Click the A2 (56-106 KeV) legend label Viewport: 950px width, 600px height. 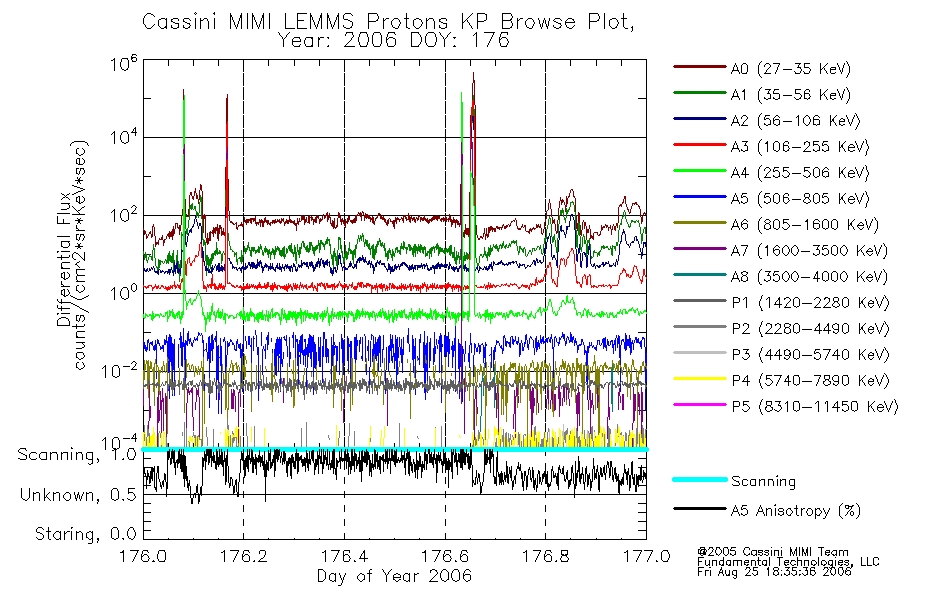click(796, 121)
